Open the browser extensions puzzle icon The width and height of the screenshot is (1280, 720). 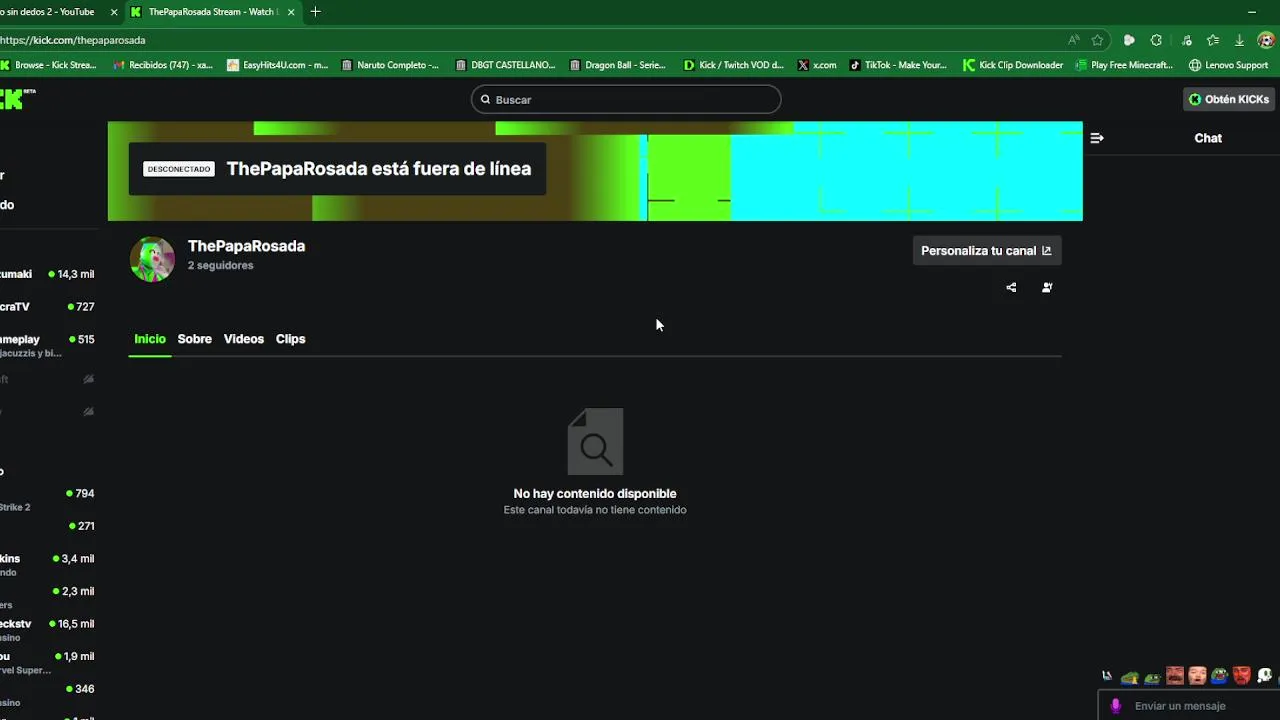(1156, 40)
